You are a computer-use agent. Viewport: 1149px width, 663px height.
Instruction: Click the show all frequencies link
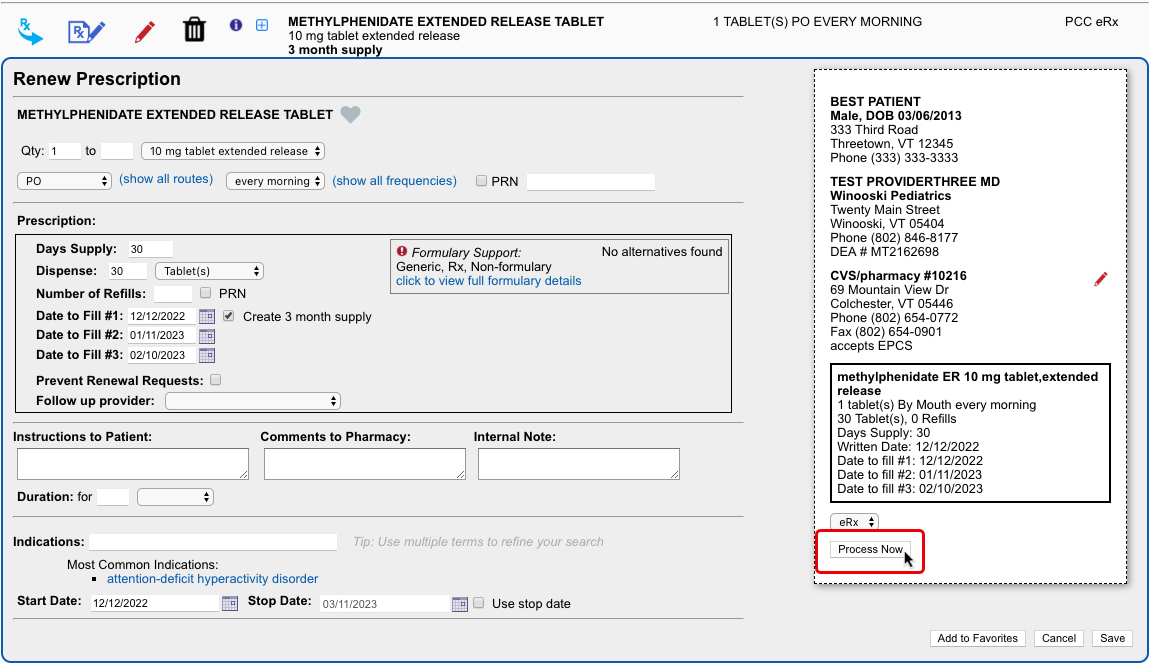pyautogui.click(x=394, y=181)
